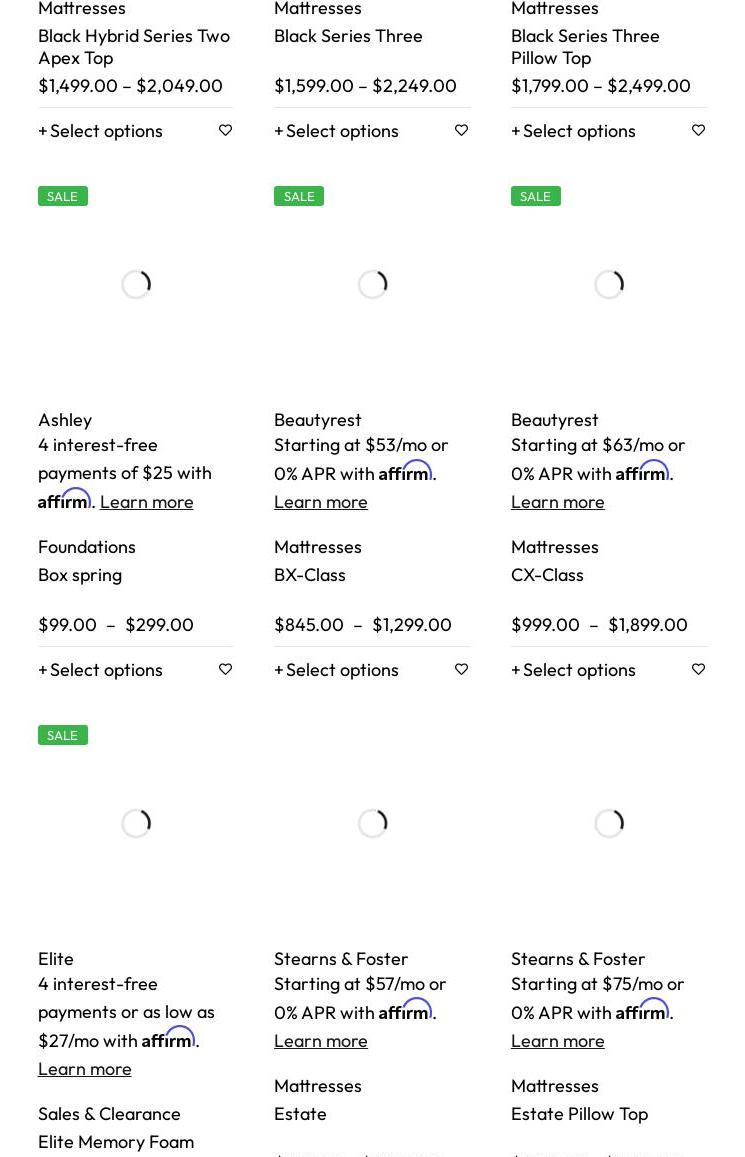Screen dimensions: 745x1157
Task: Open Select options for CX-Class
Action: pos(573,670)
